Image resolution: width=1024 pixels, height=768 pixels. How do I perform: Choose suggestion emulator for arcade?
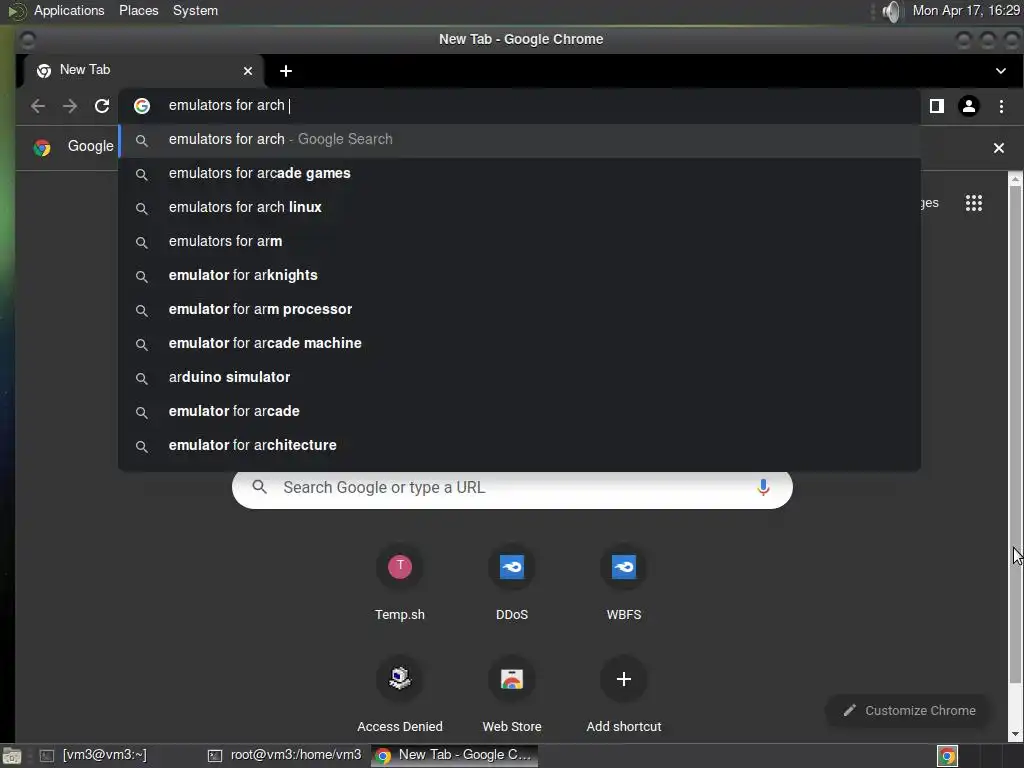(x=520, y=411)
